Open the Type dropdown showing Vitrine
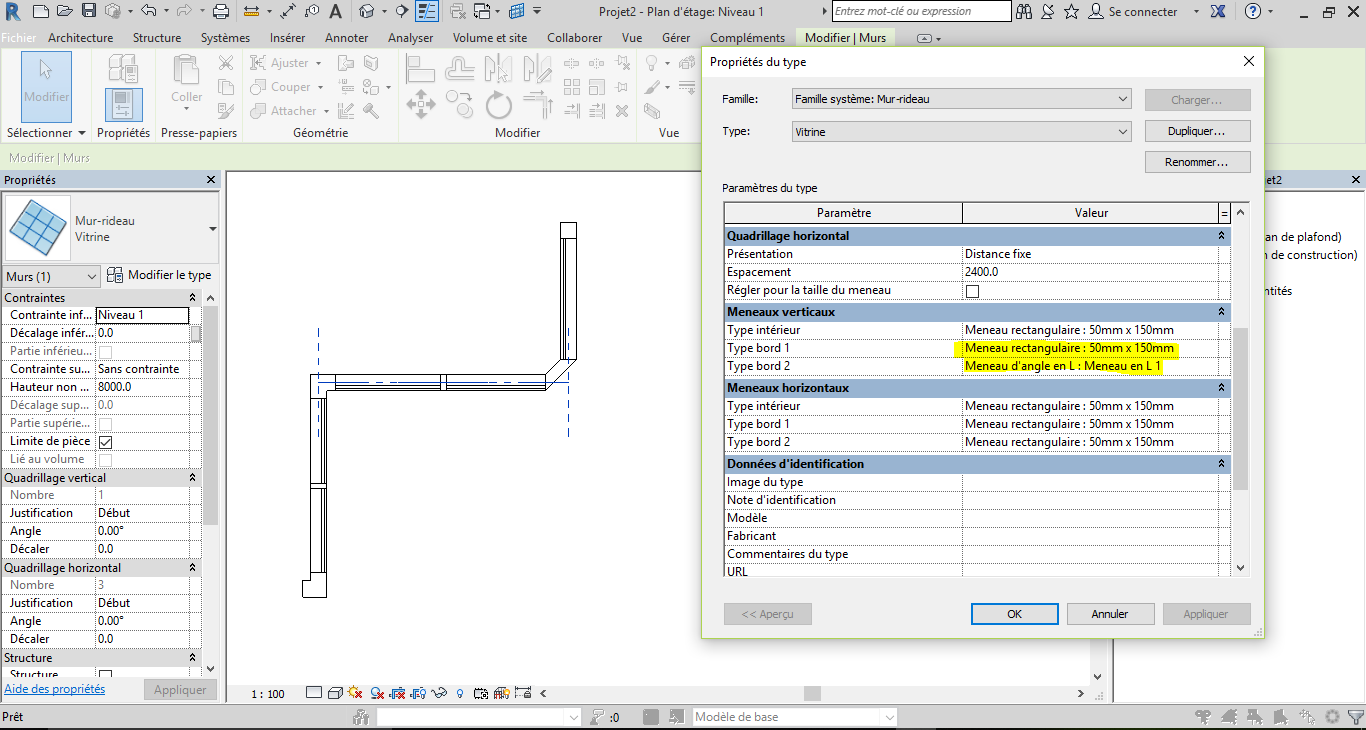 (x=961, y=132)
